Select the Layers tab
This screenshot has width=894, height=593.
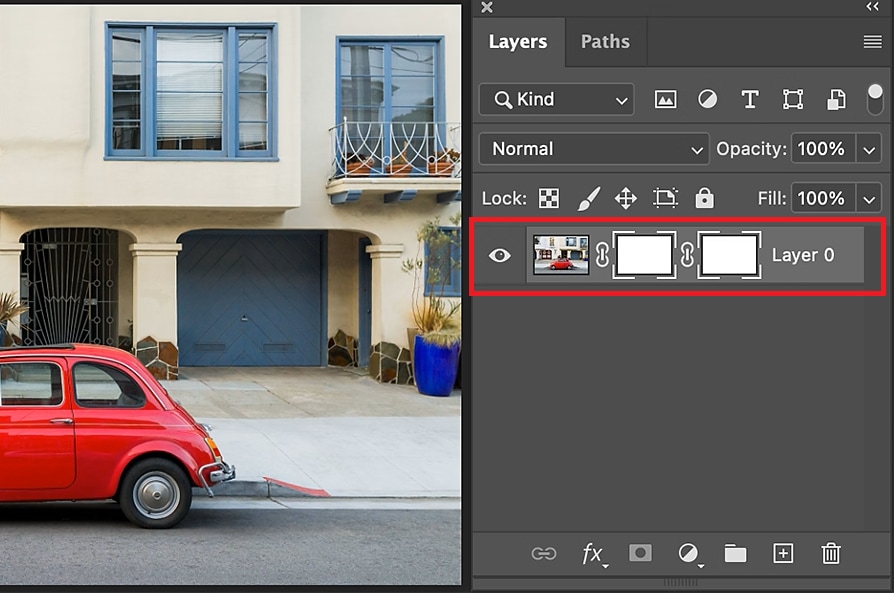click(x=518, y=42)
